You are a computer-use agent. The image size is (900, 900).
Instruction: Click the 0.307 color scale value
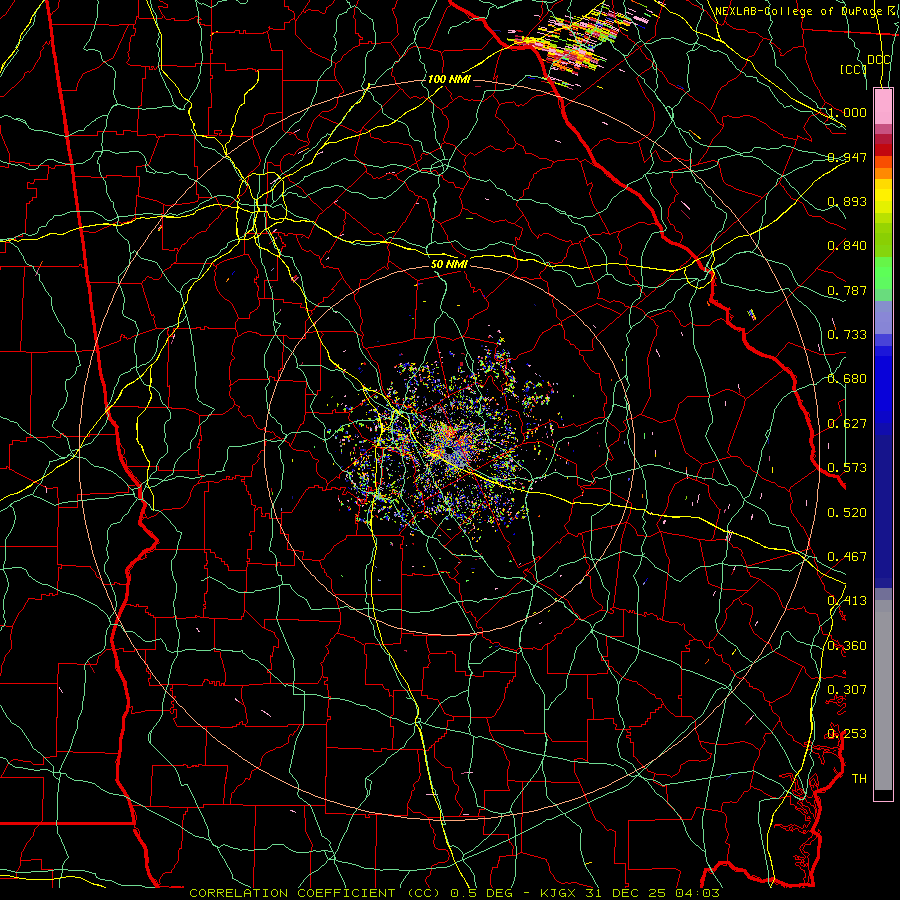pos(847,689)
